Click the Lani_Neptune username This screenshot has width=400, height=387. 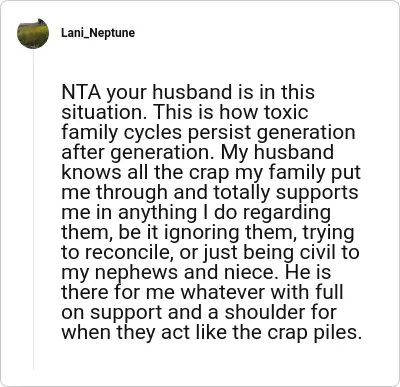pyautogui.click(x=98, y=33)
